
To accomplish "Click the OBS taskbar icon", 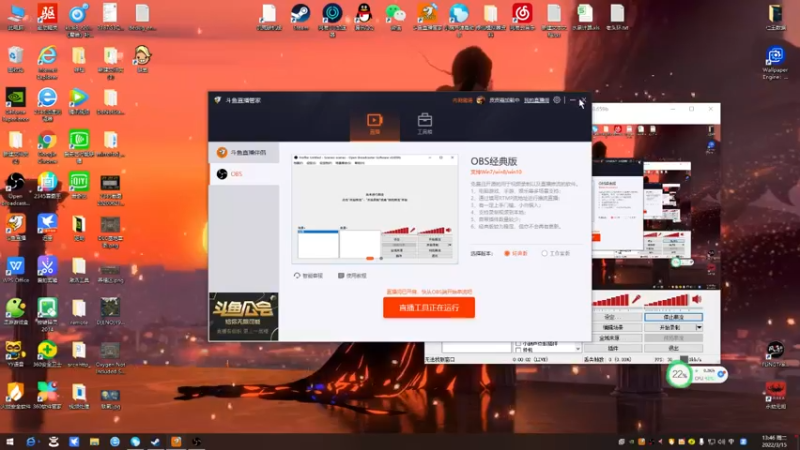I will point(196,442).
